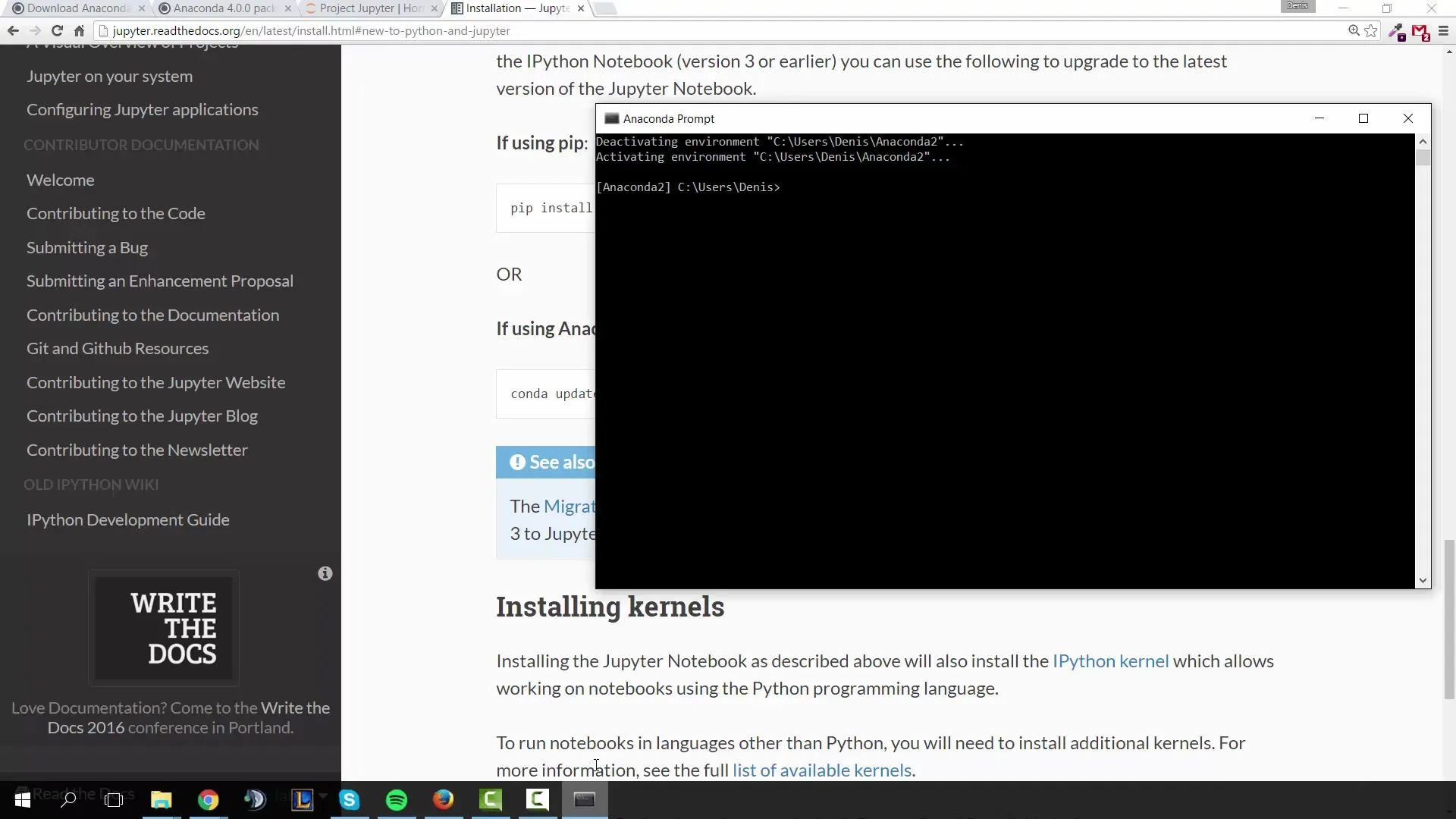Open 'Contributing to the Documentation' link

pos(153,315)
